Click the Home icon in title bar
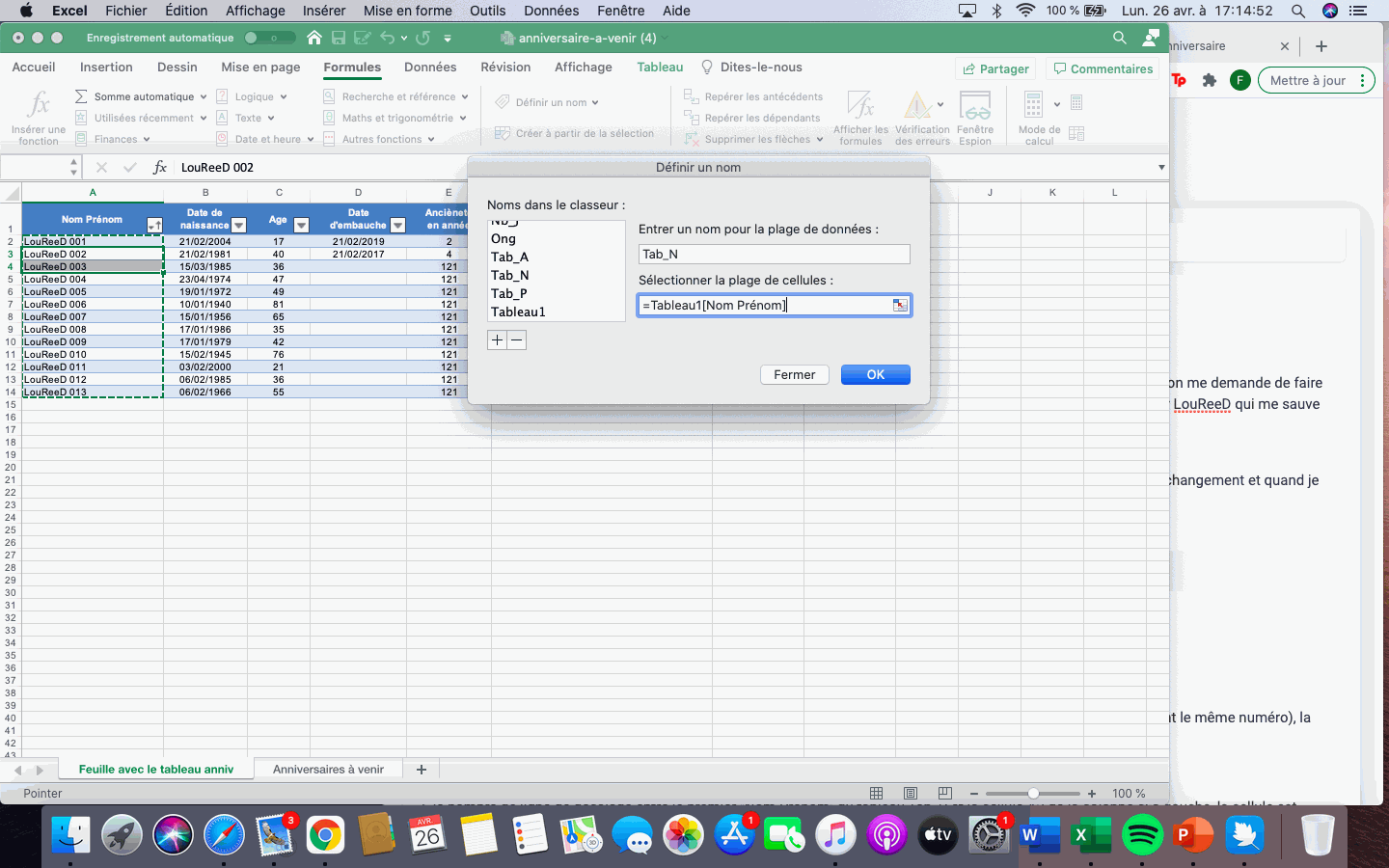This screenshot has width=1389, height=868. pos(314,38)
